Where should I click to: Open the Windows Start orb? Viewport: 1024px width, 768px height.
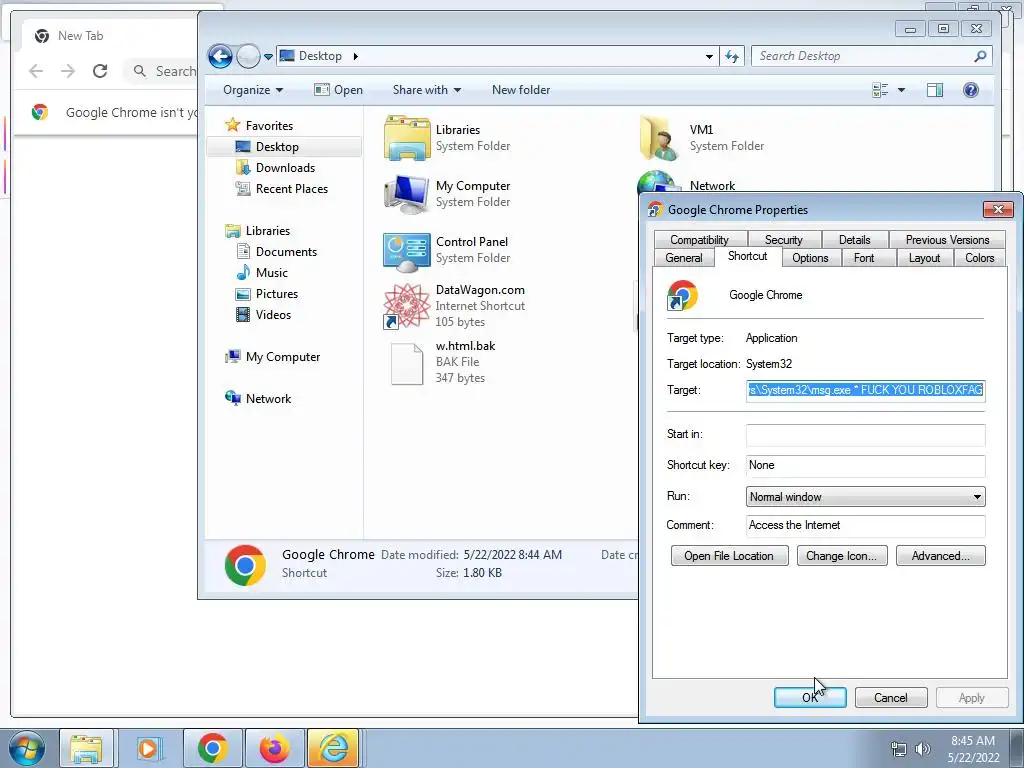point(27,748)
